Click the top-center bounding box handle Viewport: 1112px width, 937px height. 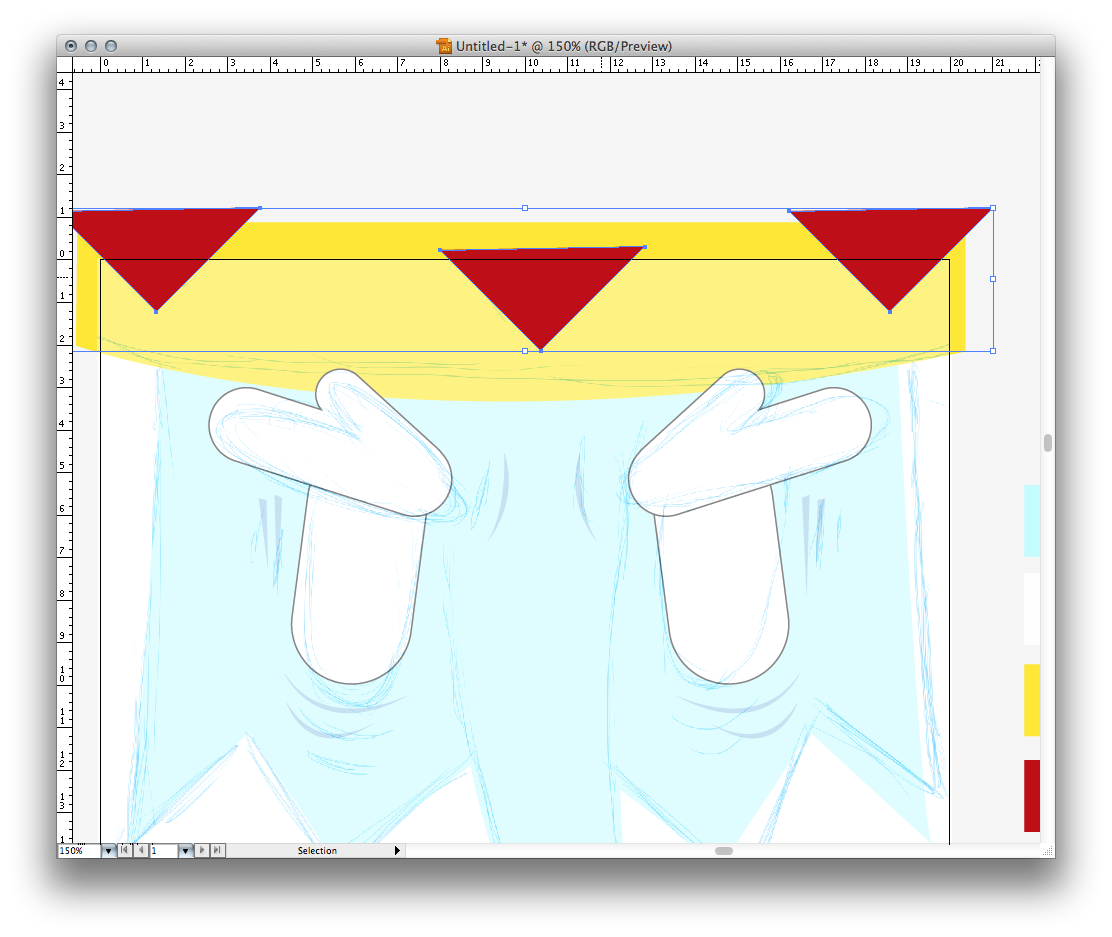tap(525, 208)
